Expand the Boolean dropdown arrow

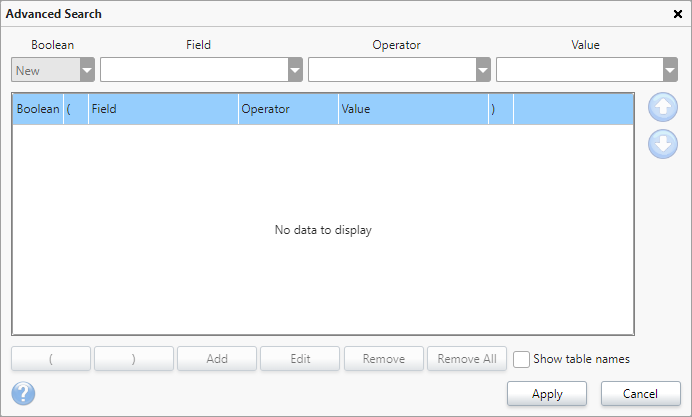(87, 70)
